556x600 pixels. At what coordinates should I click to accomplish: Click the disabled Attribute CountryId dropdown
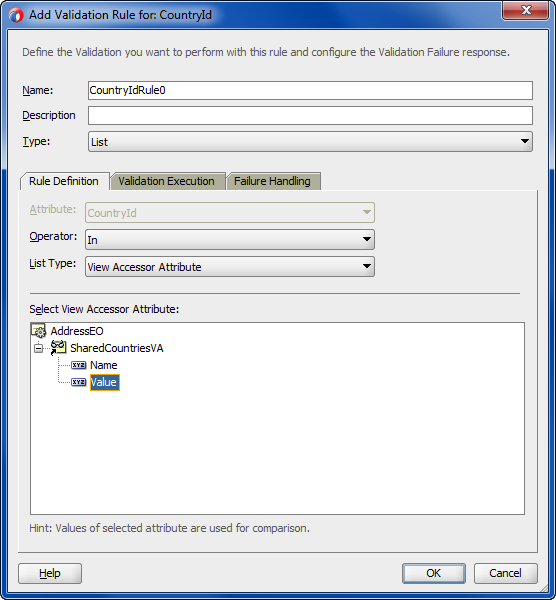[230, 212]
